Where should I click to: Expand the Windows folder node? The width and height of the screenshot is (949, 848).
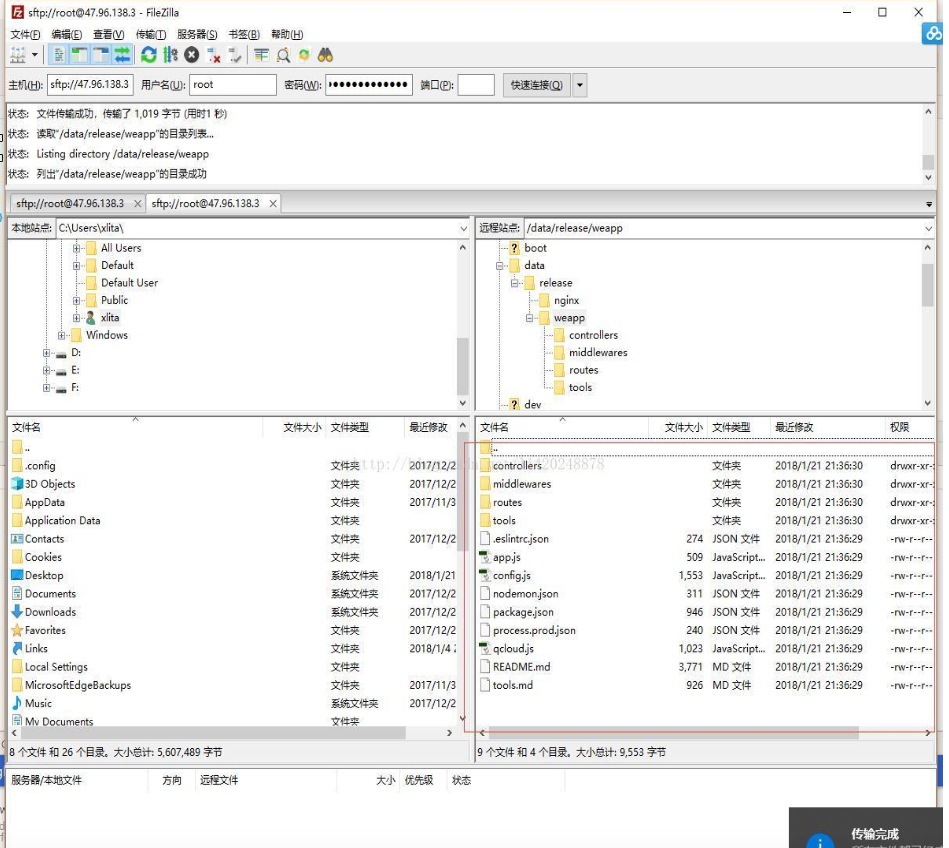click(61, 335)
